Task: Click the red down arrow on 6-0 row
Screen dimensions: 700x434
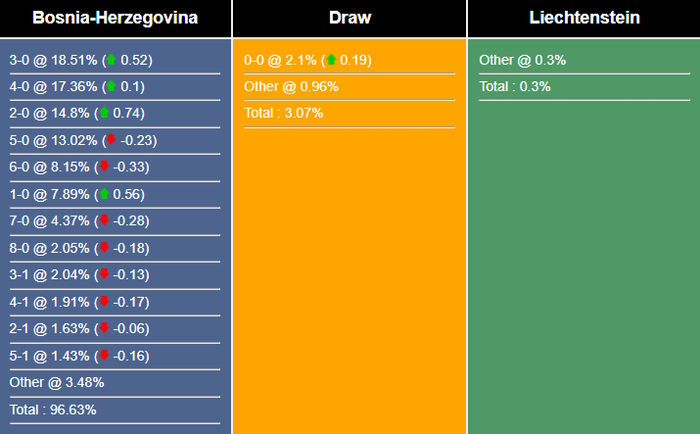Action: pyautogui.click(x=103, y=167)
